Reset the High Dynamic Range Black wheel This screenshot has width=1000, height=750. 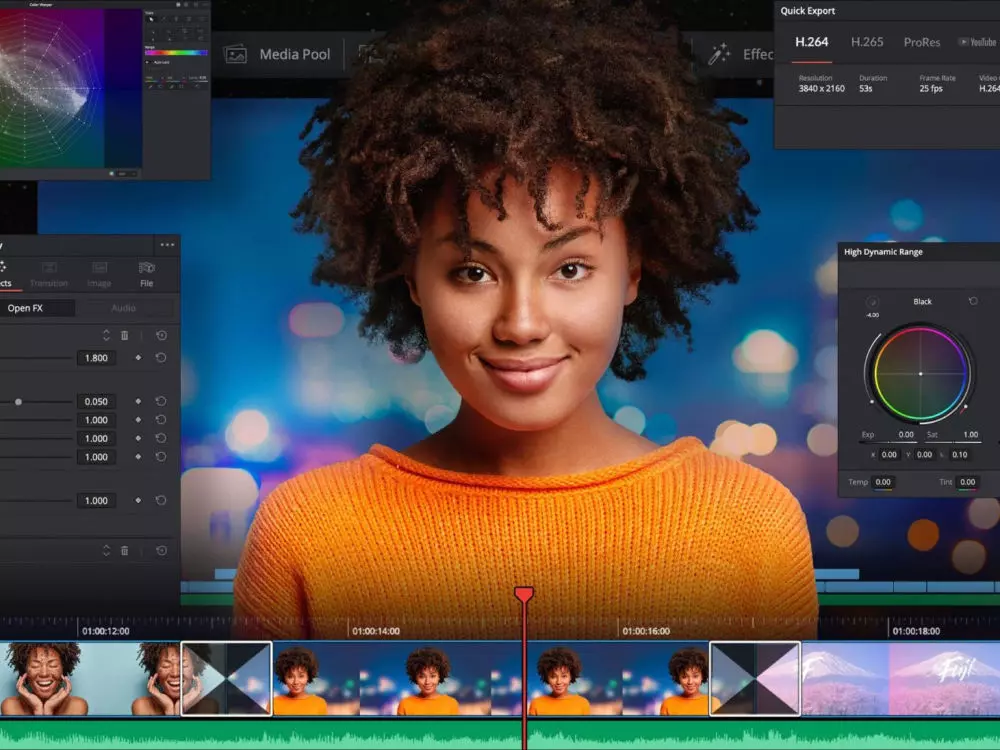point(972,302)
